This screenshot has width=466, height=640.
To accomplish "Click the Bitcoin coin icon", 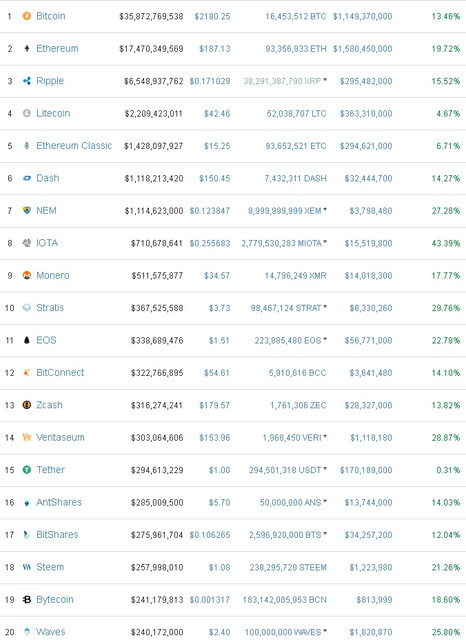I will [x=27, y=16].
